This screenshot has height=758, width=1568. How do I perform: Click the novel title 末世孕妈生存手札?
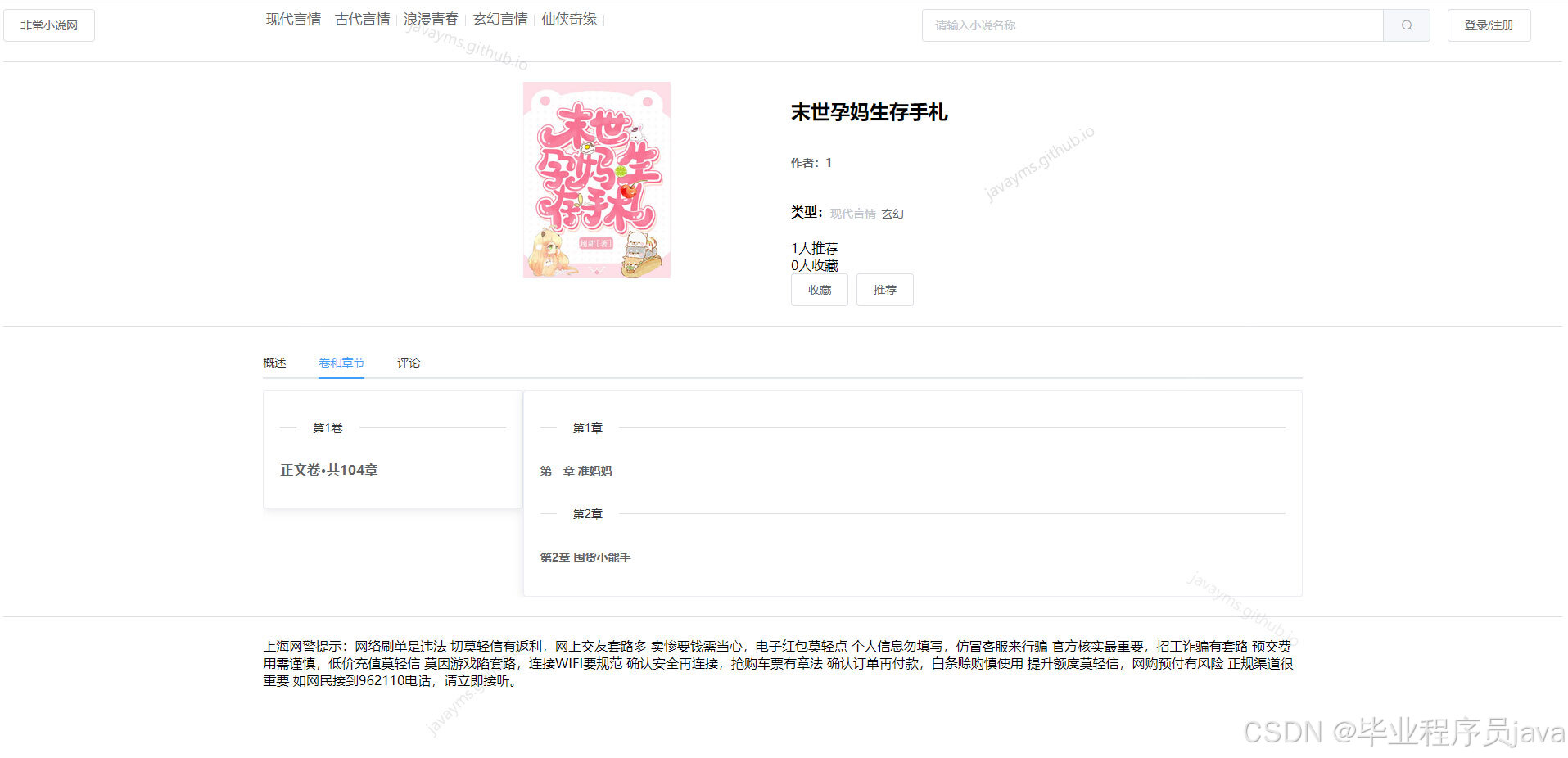point(869,112)
